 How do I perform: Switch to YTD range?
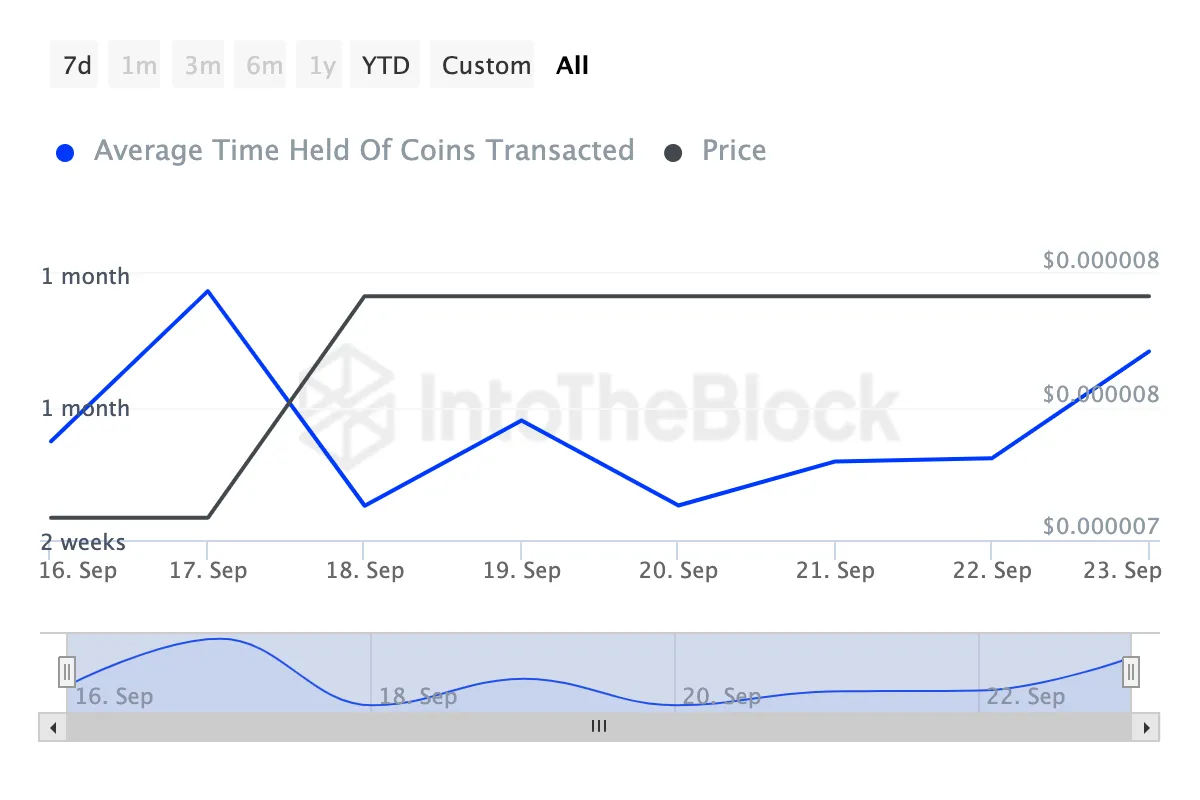(x=386, y=66)
